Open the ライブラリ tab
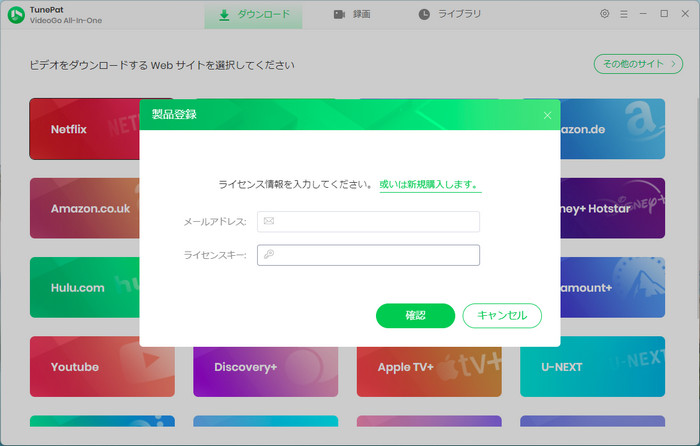This screenshot has width=700, height=446. coord(450,15)
